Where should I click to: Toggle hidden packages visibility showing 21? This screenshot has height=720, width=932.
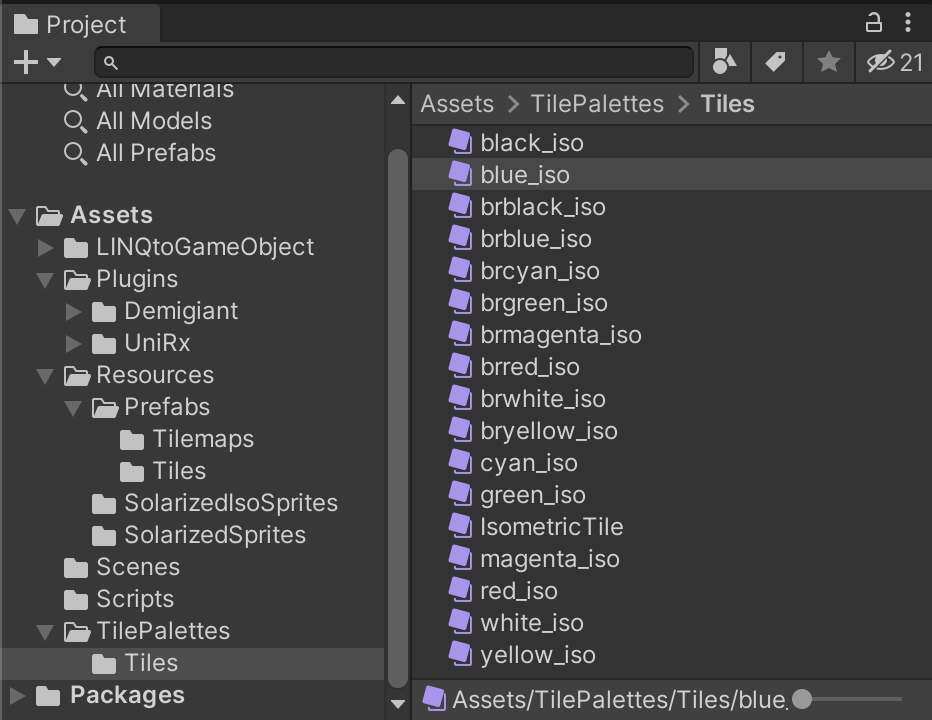click(x=894, y=62)
